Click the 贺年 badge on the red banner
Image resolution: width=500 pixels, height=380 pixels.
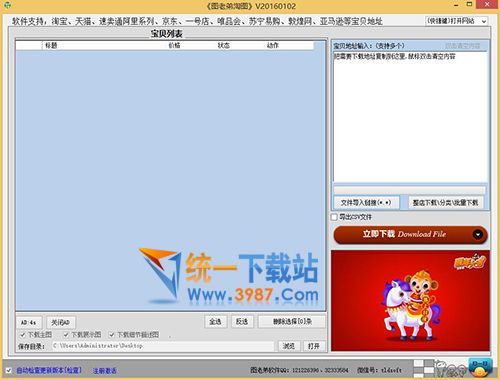(x=470, y=261)
